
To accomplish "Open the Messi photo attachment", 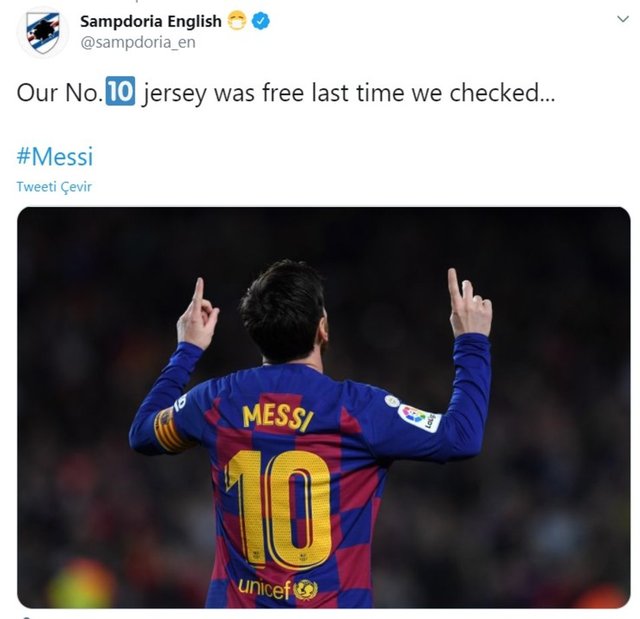I will pyautogui.click(x=324, y=407).
